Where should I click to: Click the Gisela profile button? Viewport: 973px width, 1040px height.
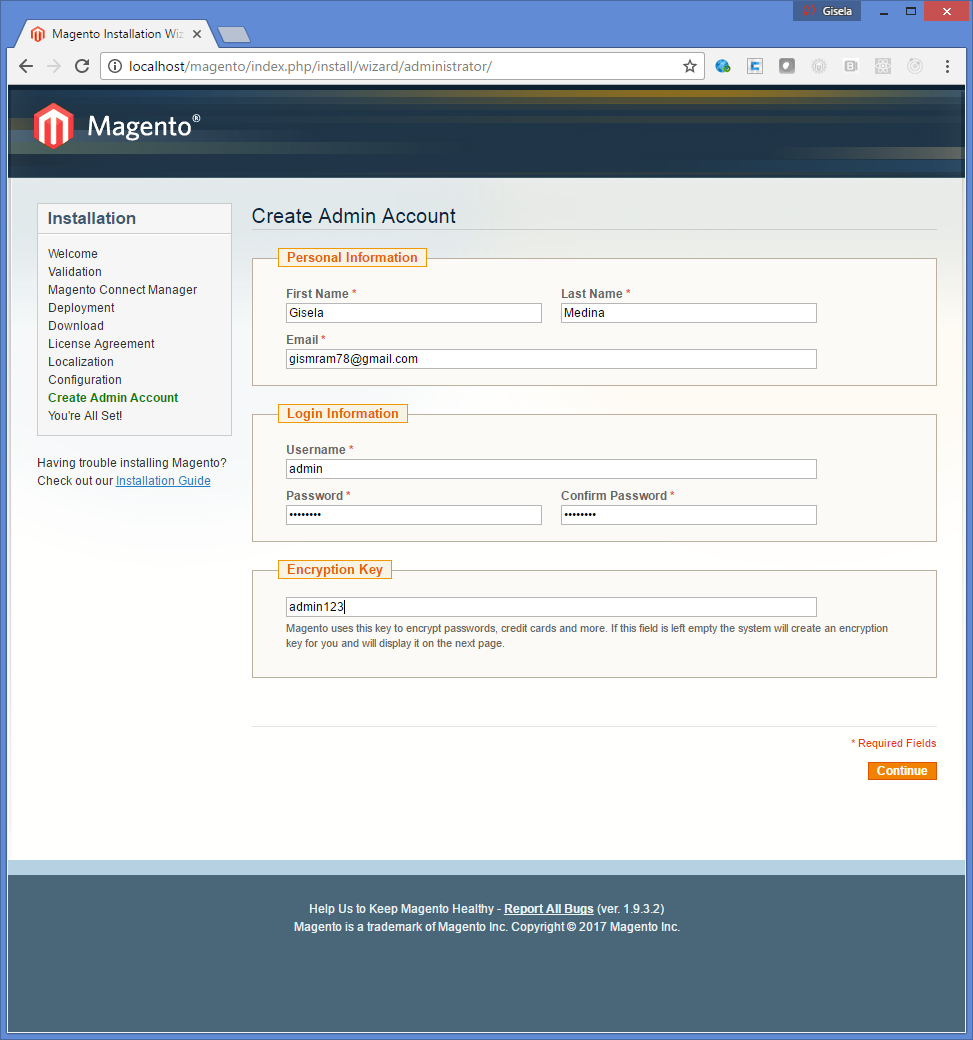(827, 11)
